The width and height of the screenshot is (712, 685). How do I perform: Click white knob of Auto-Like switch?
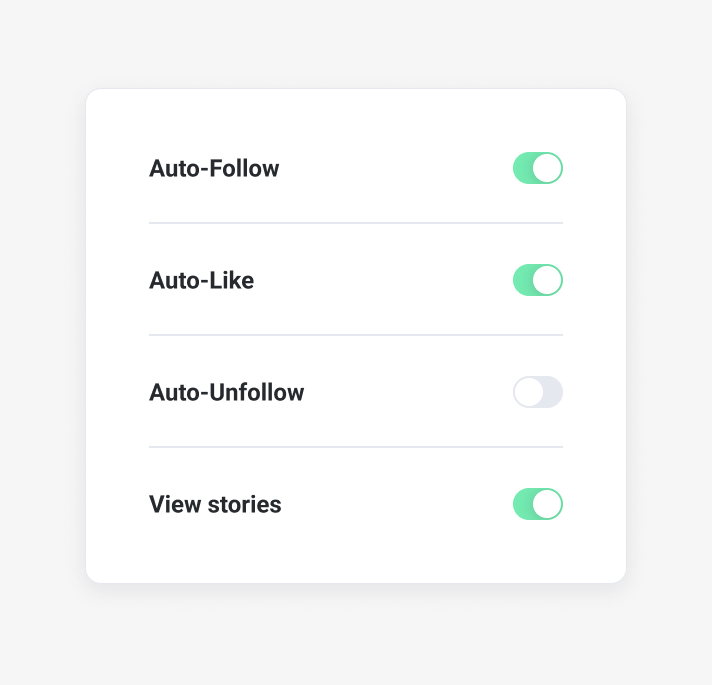coord(547,280)
